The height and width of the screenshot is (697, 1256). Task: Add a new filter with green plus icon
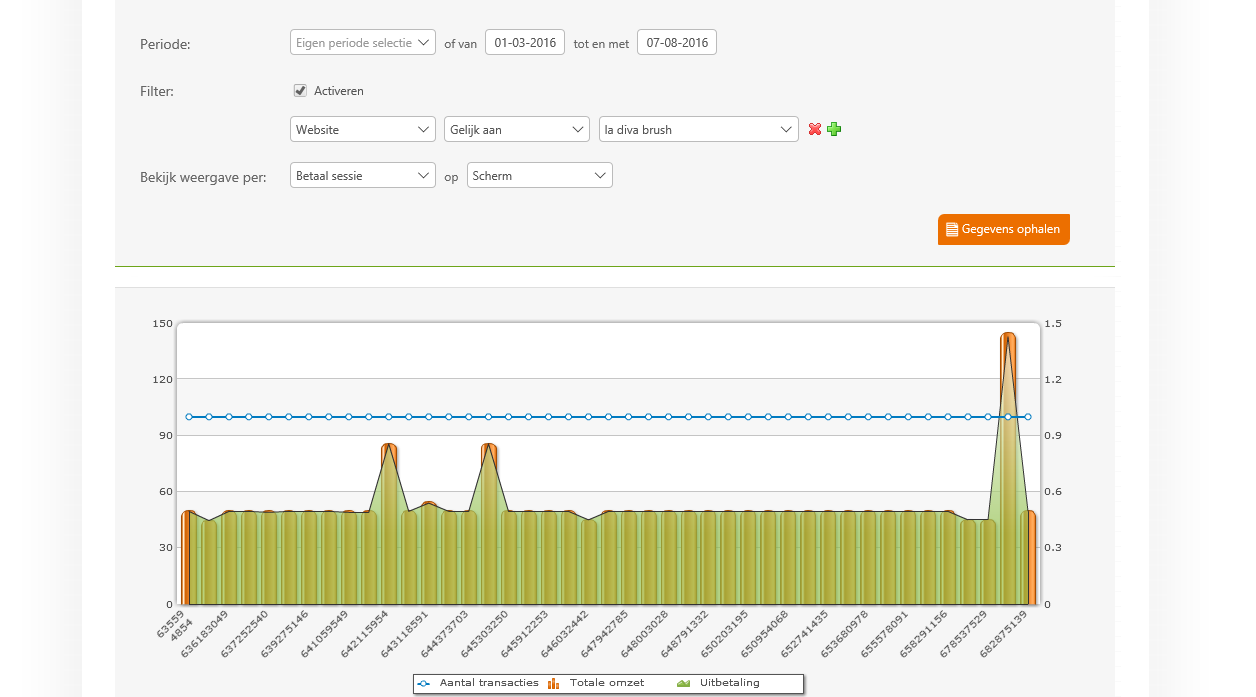[x=834, y=129]
